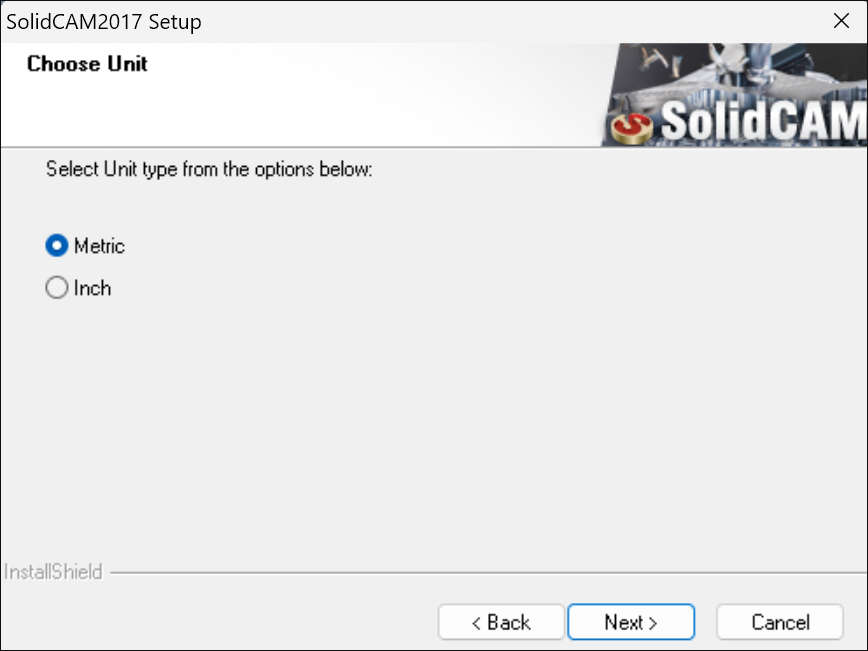The image size is (868, 651).
Task: Click the right arrow on Next button
Action: (x=653, y=623)
